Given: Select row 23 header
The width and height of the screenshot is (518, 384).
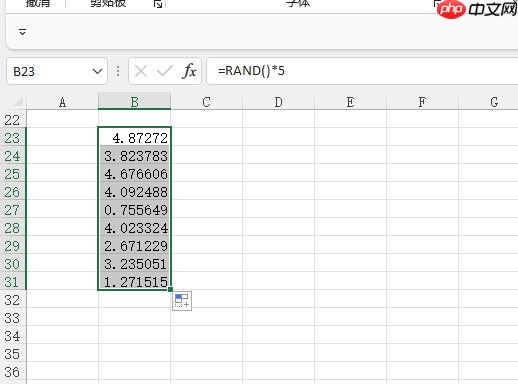Looking at the screenshot, I should 13,138.
